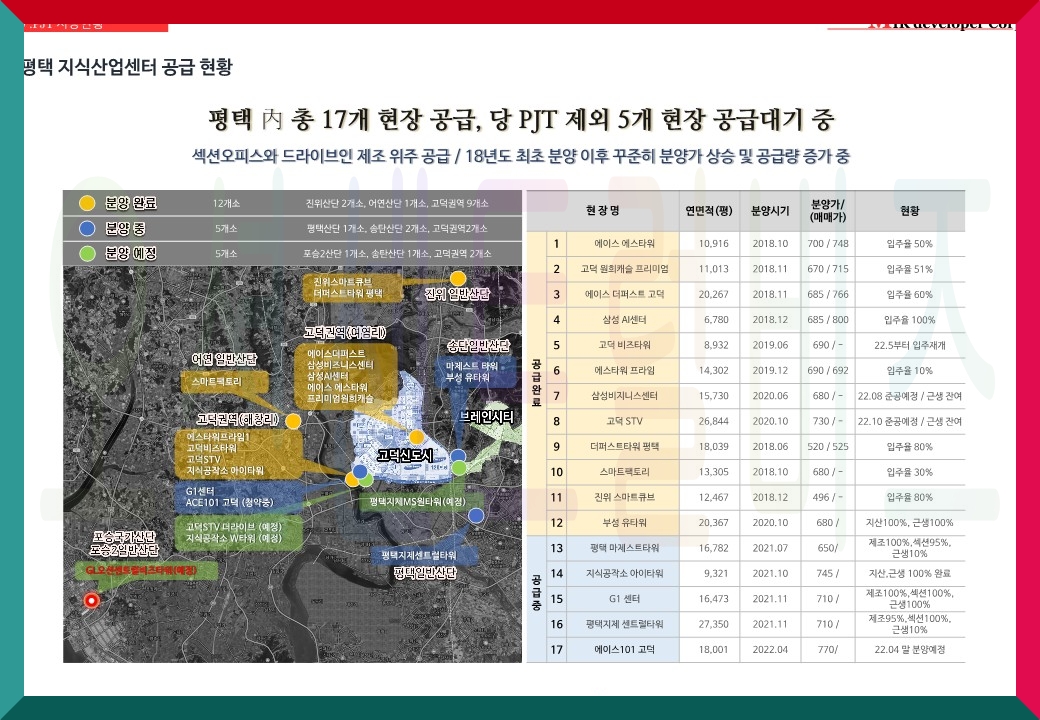Select 에스타워 프라임 in row 6
This screenshot has width=1040, height=720.
624,371
